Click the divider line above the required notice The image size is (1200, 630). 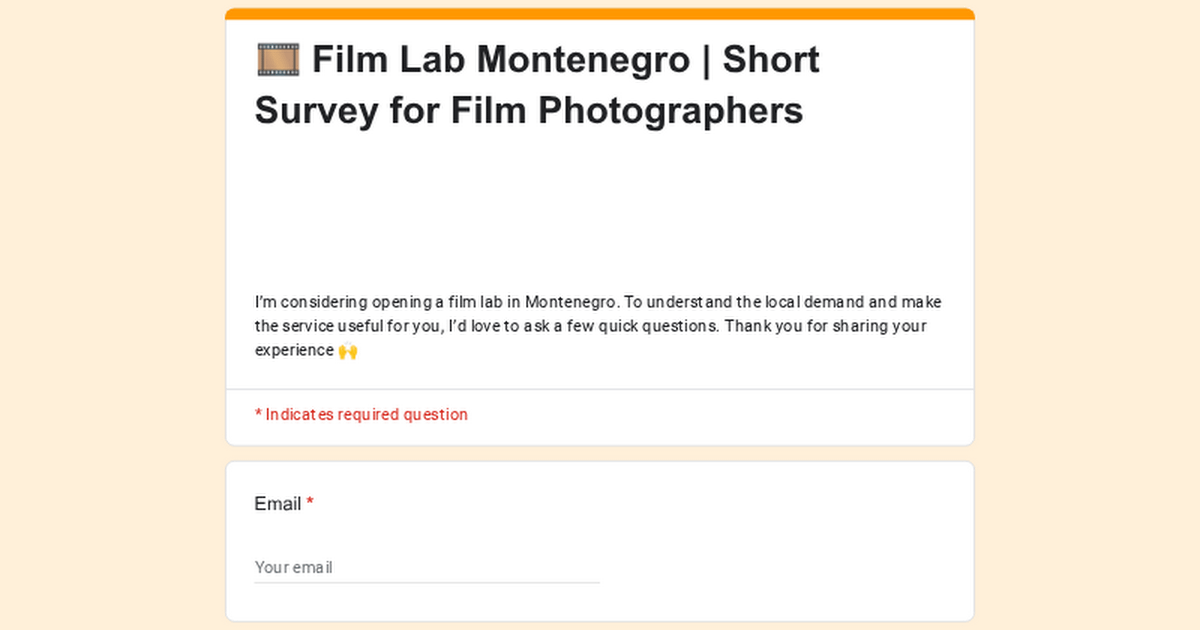click(x=600, y=389)
